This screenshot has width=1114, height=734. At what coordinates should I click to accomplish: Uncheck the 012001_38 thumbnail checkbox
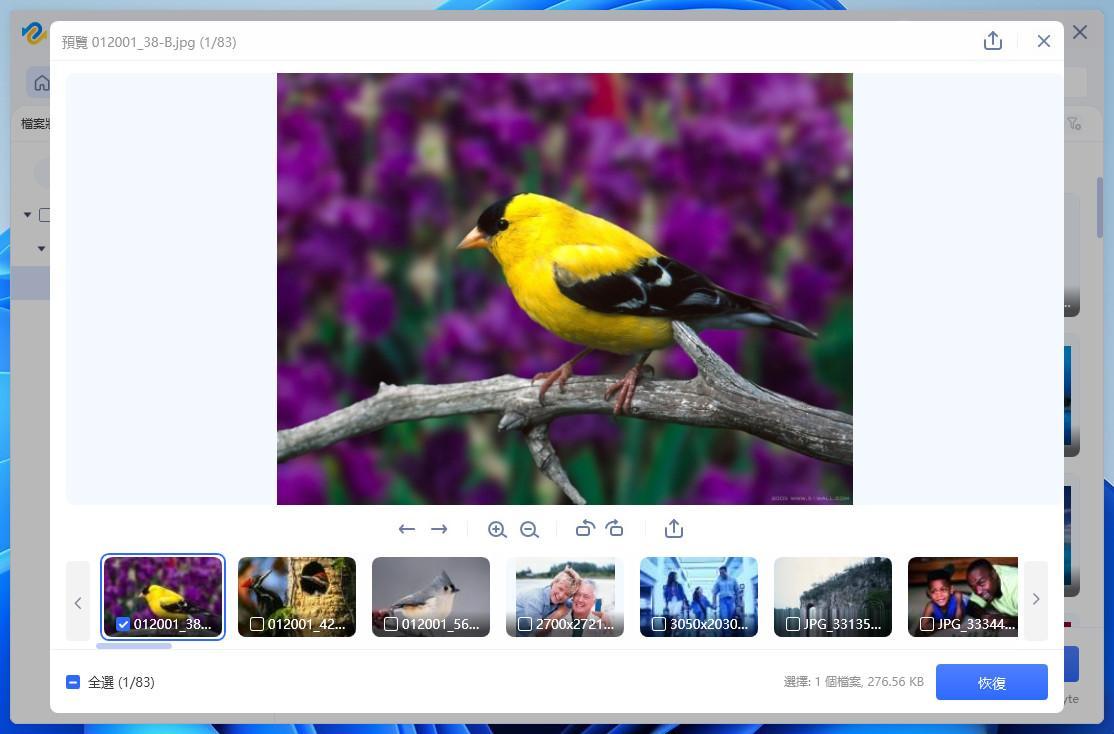tap(123, 625)
